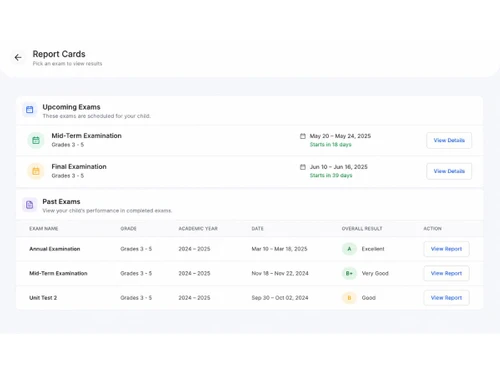The height and width of the screenshot is (375, 500).
Task: Click the Very Good result label
Action: [375, 273]
